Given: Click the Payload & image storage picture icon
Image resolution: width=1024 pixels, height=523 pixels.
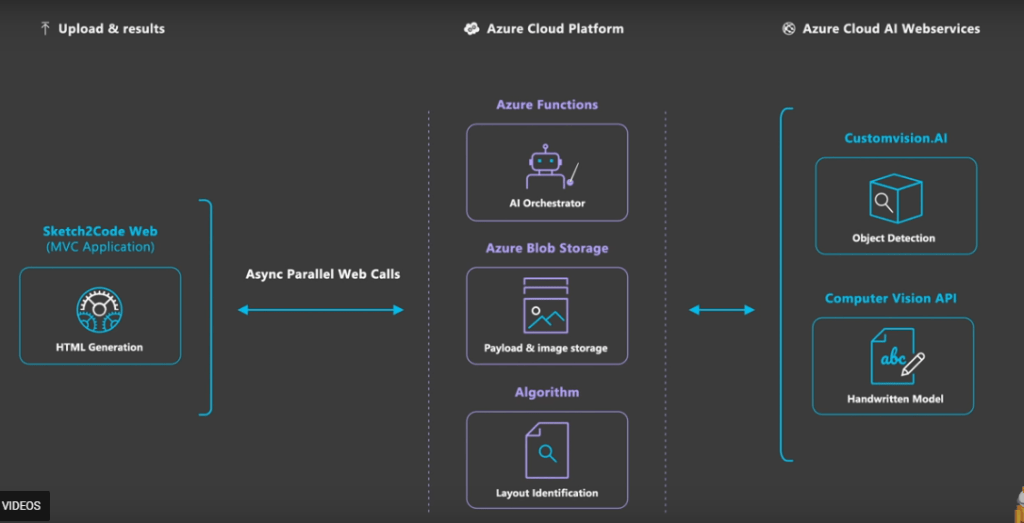Looking at the screenshot, I should click(x=546, y=306).
